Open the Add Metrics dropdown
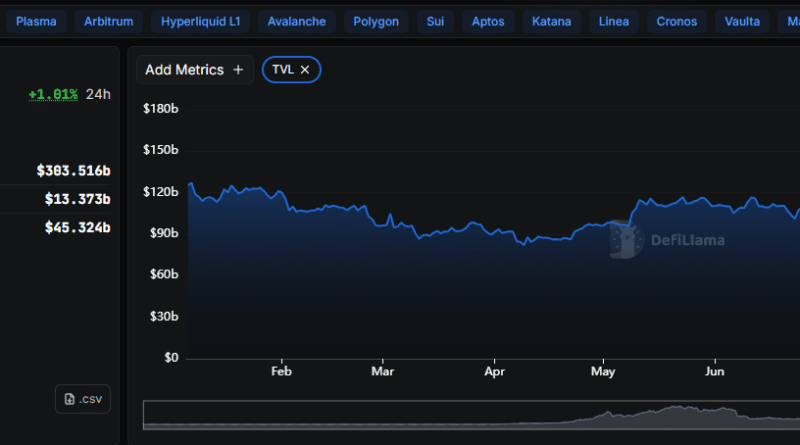The width and height of the screenshot is (800, 445). pyautogui.click(x=194, y=70)
